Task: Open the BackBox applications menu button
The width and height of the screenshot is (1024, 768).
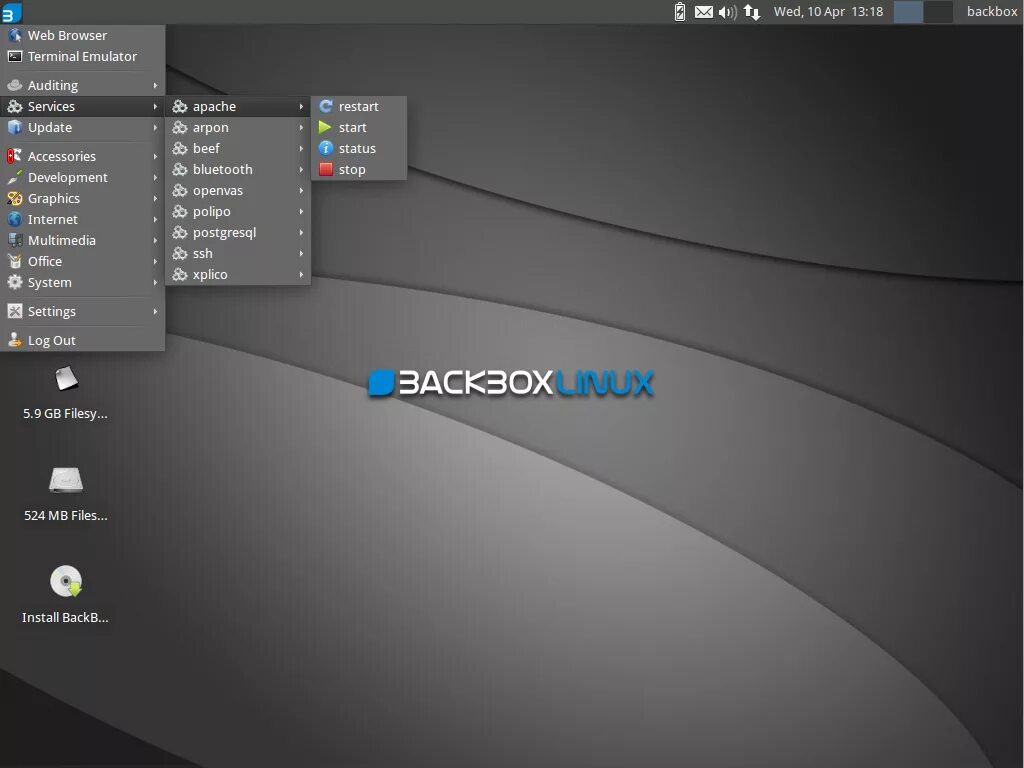Action: [x=12, y=12]
